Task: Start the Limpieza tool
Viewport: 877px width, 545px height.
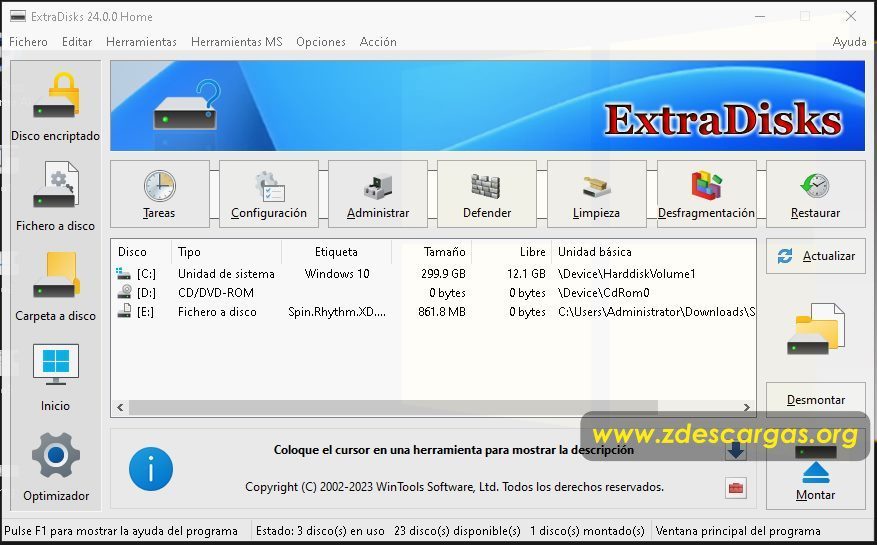Action: pyautogui.click(x=596, y=194)
